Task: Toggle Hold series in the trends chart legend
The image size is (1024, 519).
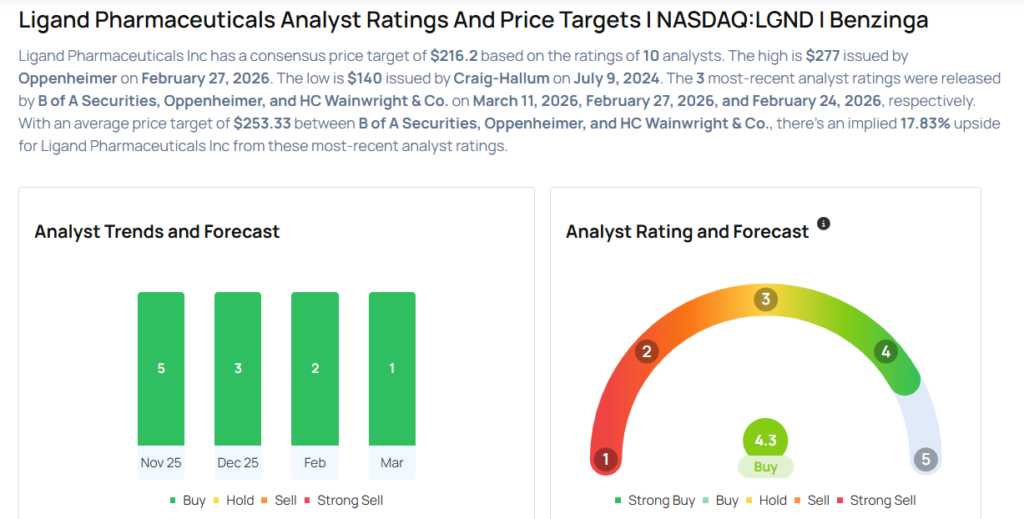Action: 234,500
